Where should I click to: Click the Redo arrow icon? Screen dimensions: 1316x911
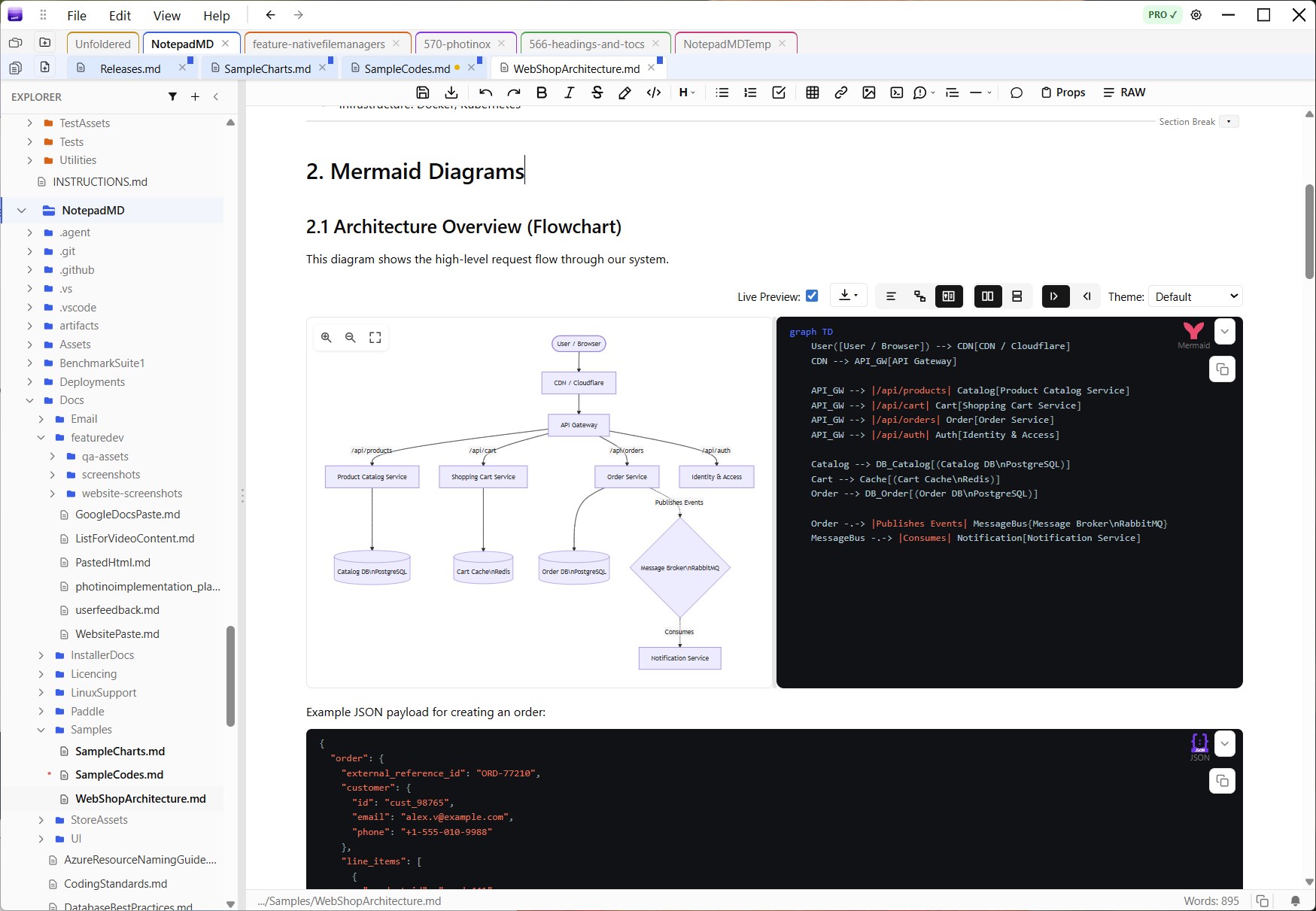pos(514,93)
